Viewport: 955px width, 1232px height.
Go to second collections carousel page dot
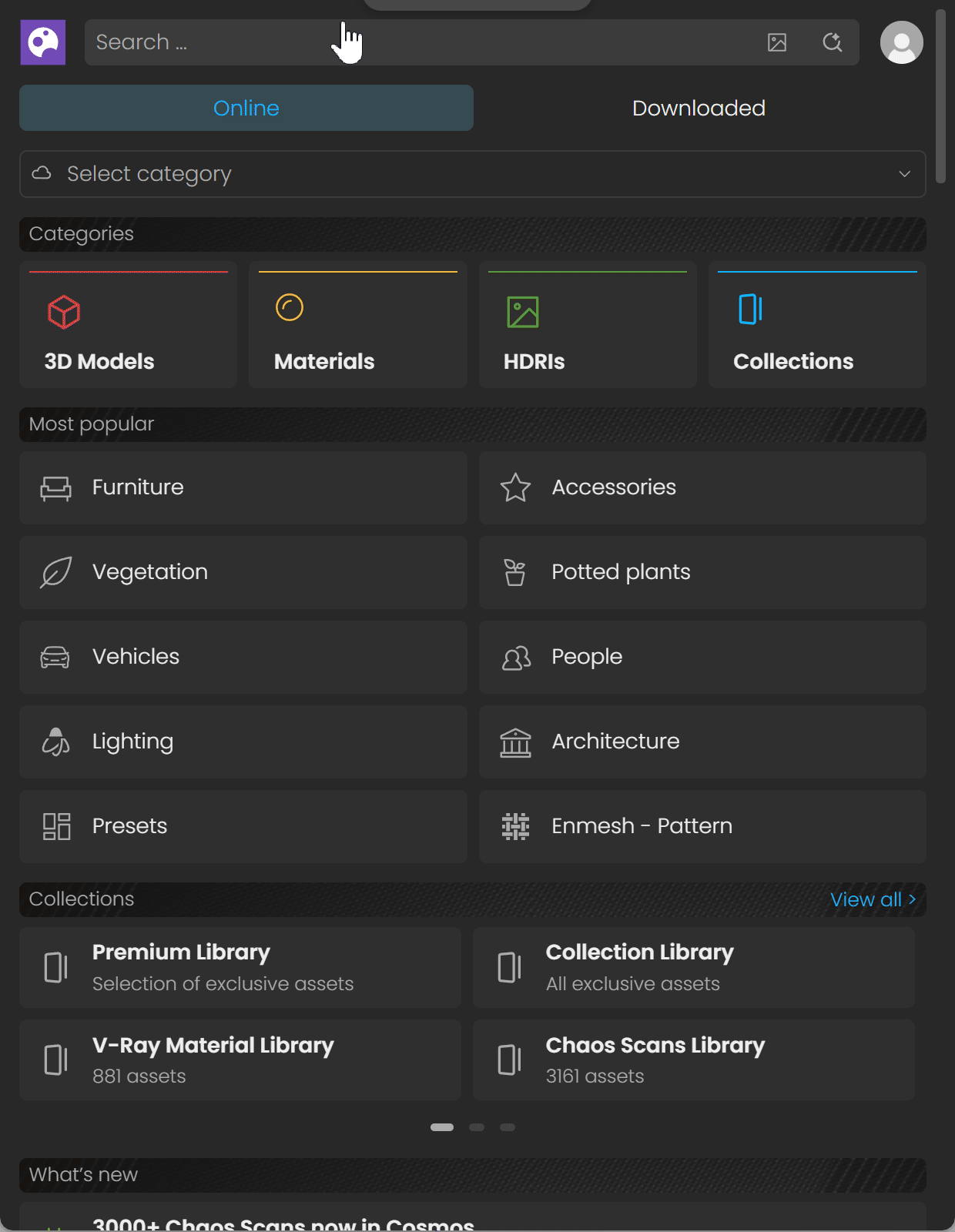[477, 1127]
